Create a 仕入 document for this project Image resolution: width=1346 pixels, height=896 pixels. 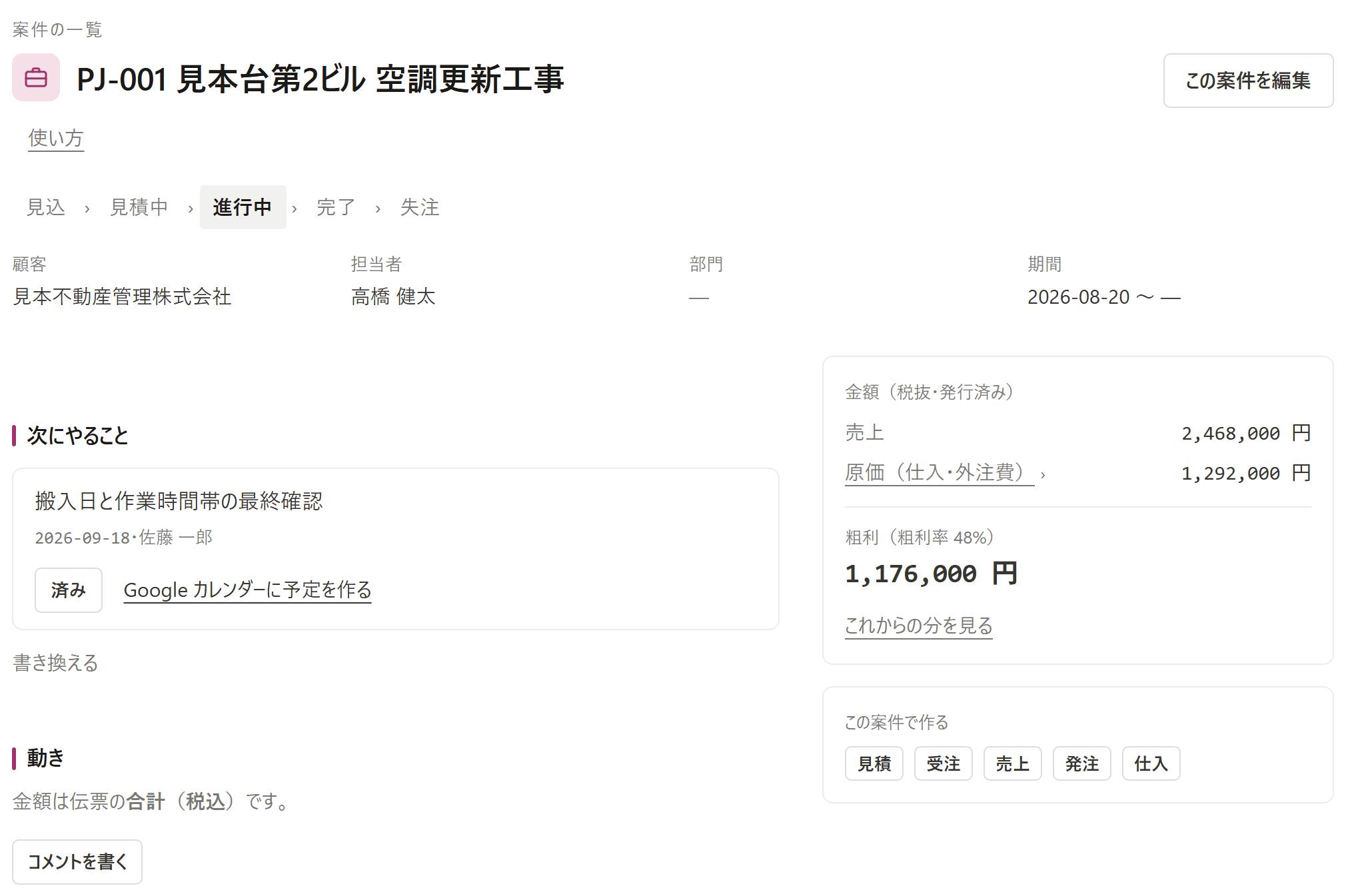tap(1151, 763)
